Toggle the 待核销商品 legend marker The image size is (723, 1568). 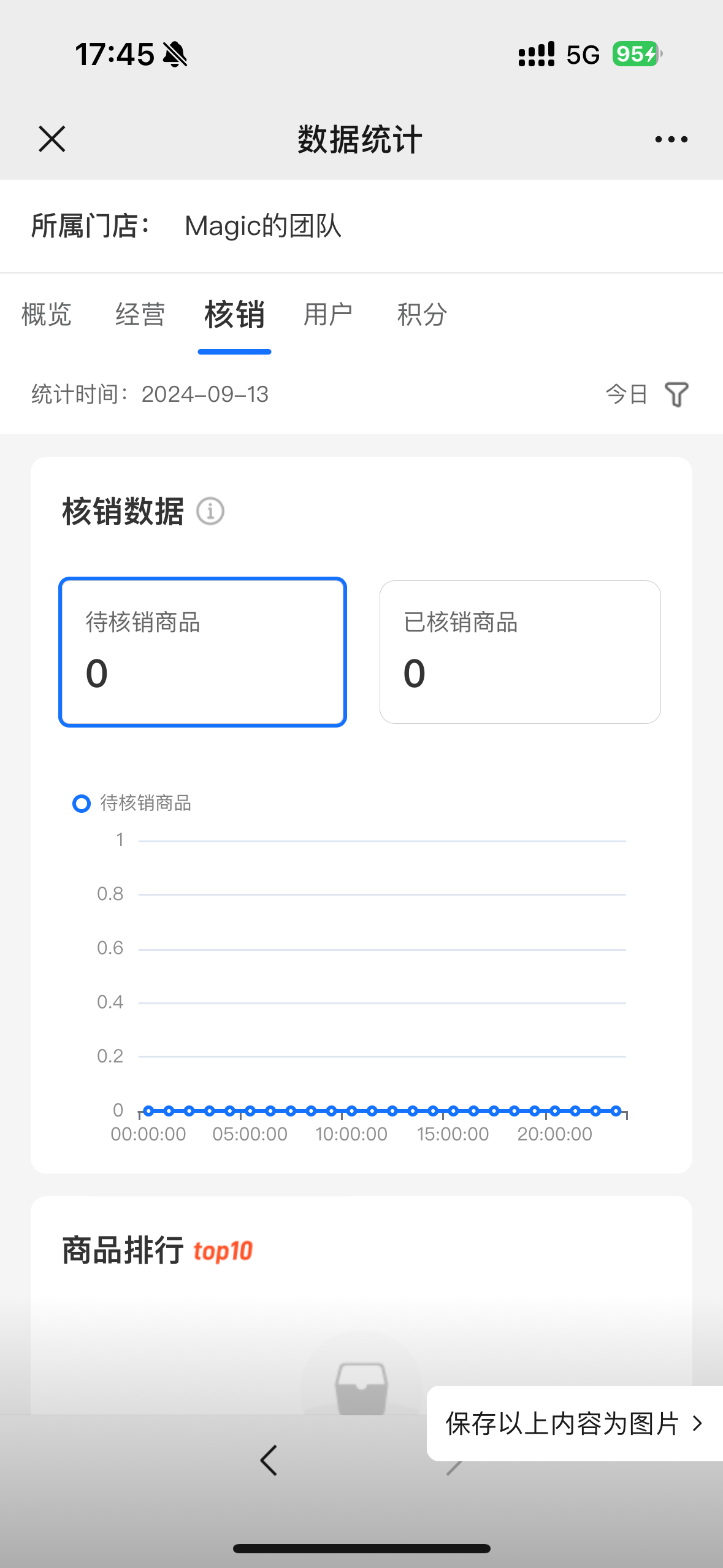(82, 803)
